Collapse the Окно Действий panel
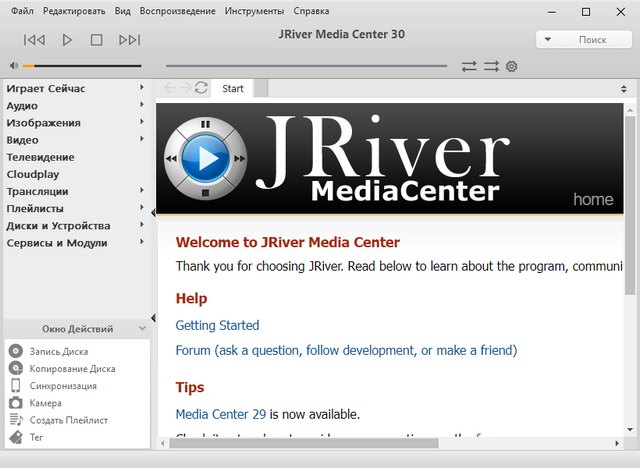 tap(142, 328)
